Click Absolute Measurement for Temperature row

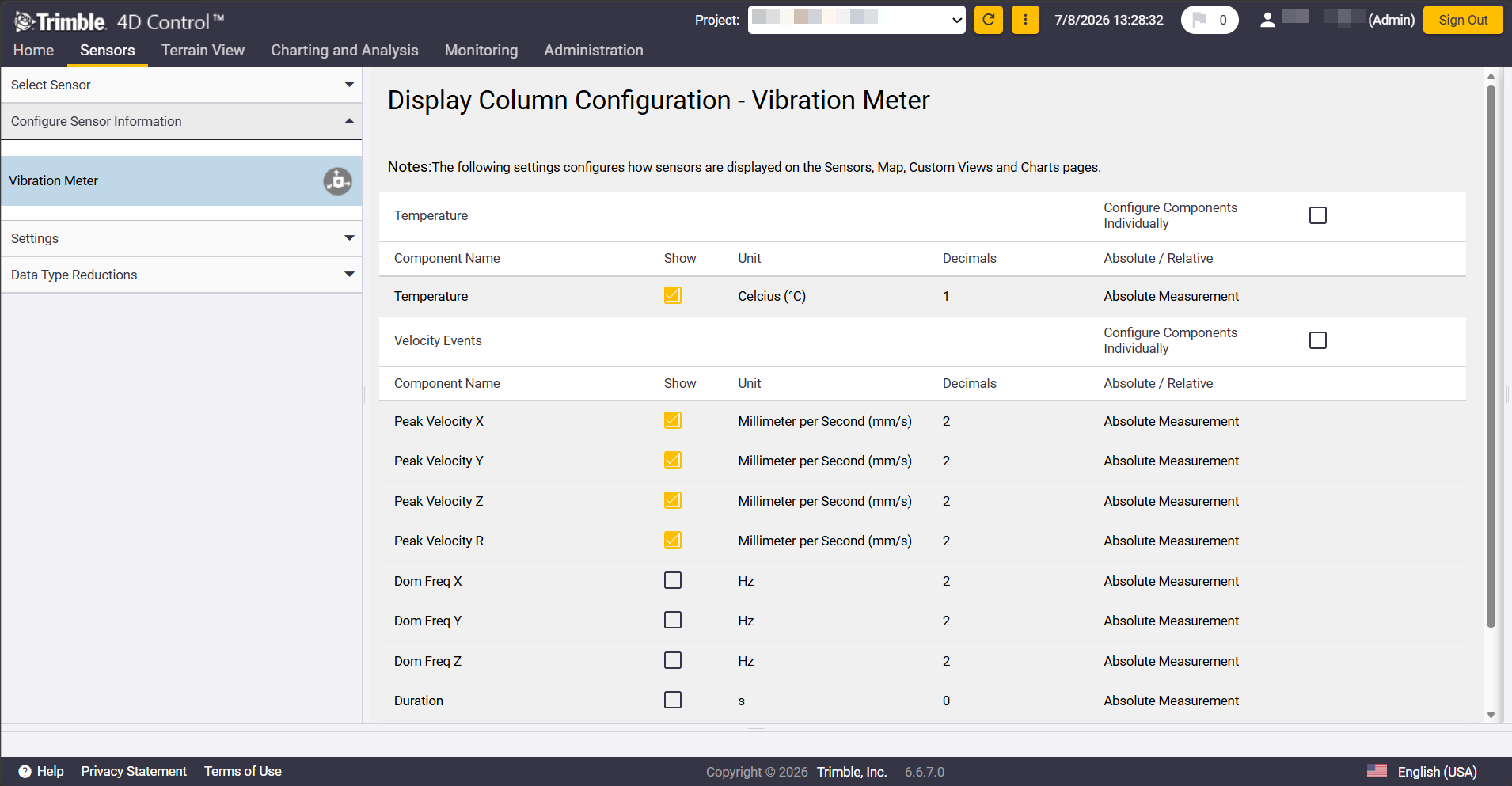1172,296
